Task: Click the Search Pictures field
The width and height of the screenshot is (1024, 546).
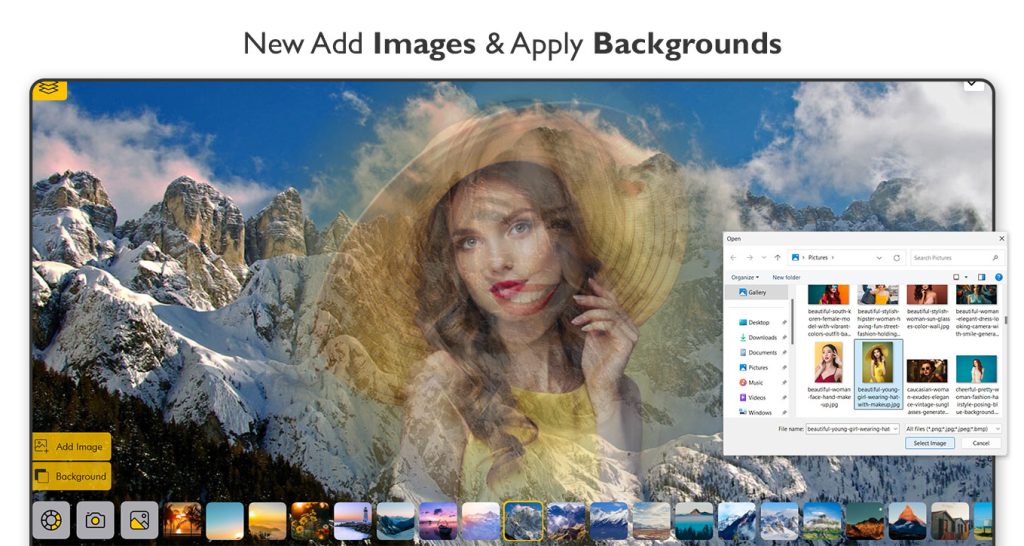Action: click(x=955, y=258)
